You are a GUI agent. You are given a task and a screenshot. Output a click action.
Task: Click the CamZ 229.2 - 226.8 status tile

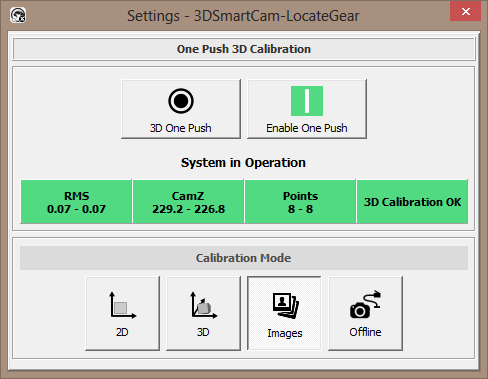[x=188, y=202]
